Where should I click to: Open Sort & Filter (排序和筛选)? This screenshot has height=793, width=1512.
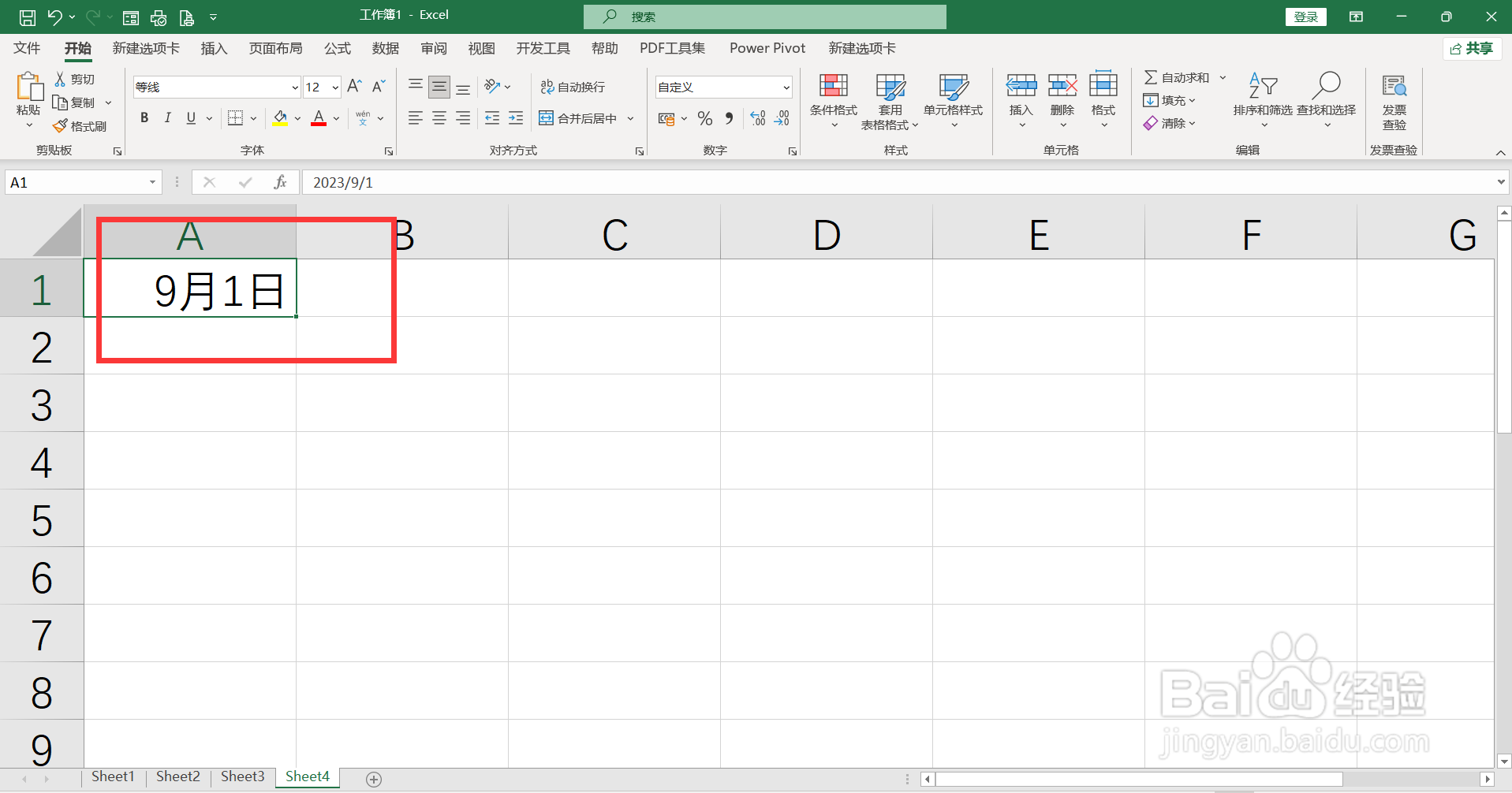coord(1263,99)
